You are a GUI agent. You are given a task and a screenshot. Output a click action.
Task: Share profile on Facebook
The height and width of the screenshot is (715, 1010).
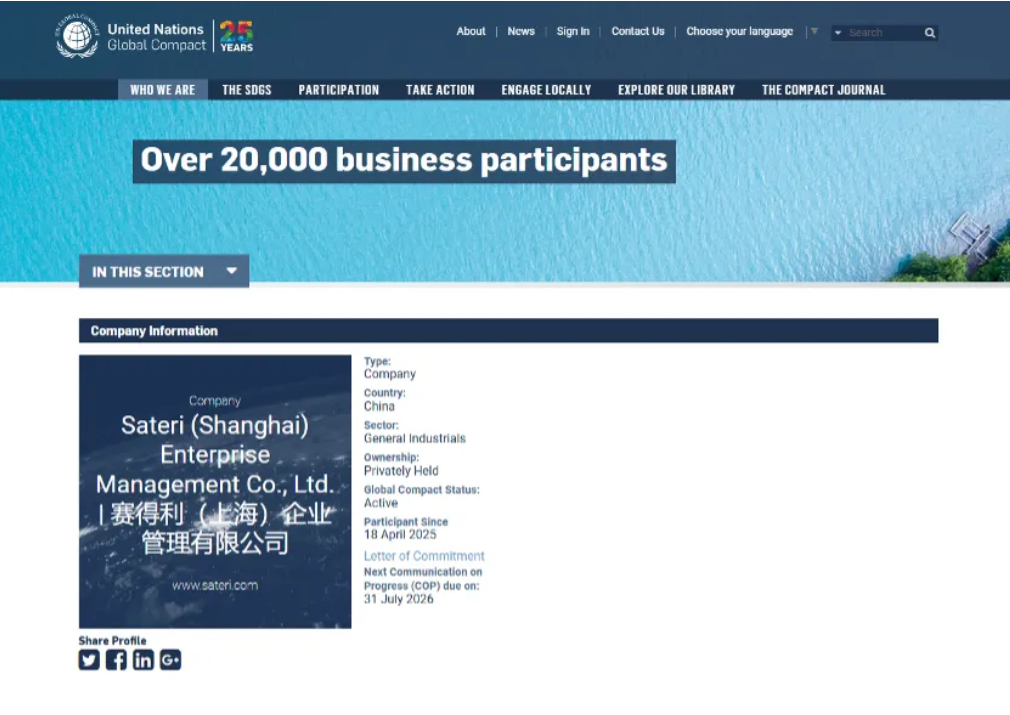(116, 660)
